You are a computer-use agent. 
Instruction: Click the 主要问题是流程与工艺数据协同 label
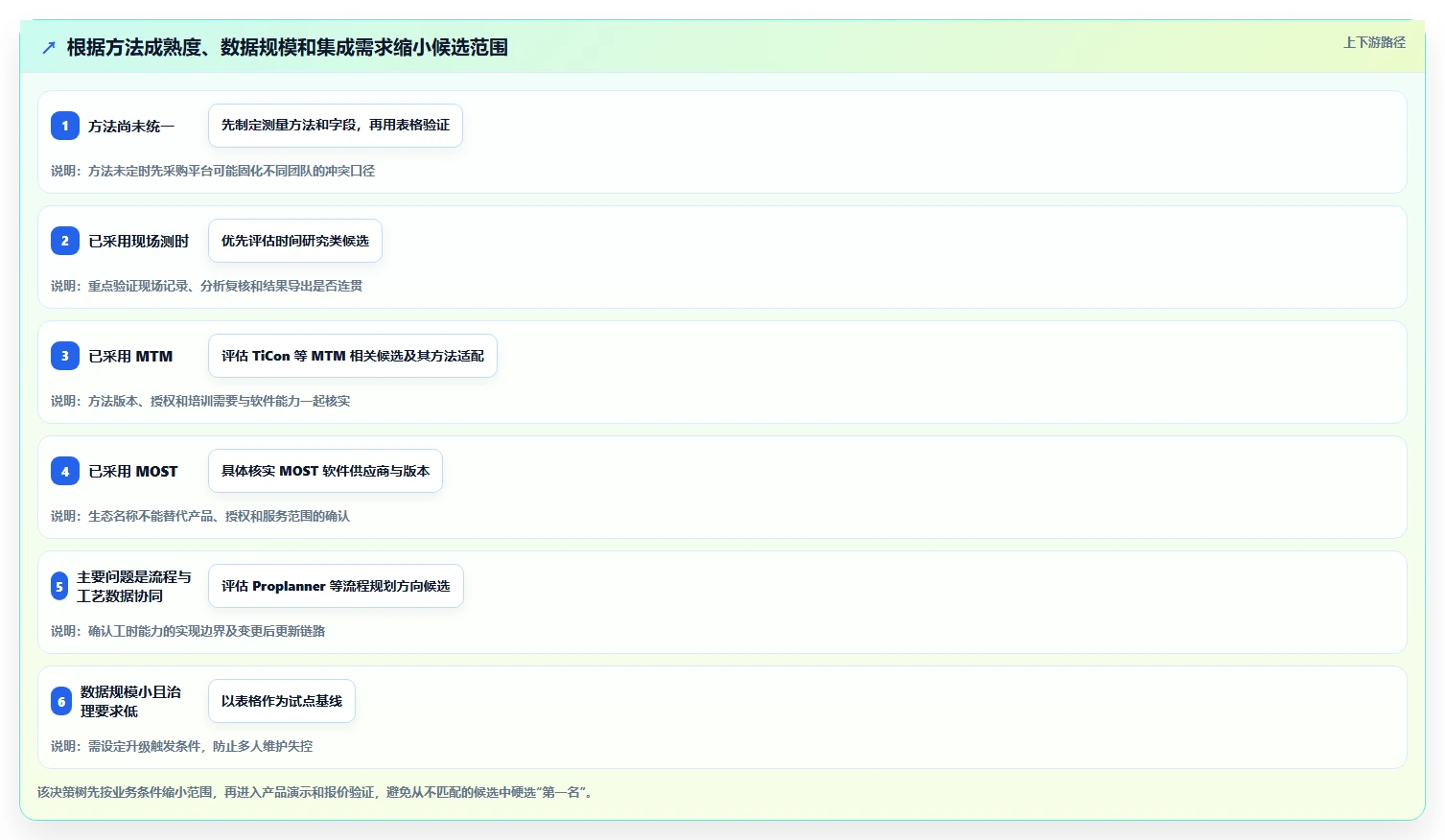tap(134, 586)
